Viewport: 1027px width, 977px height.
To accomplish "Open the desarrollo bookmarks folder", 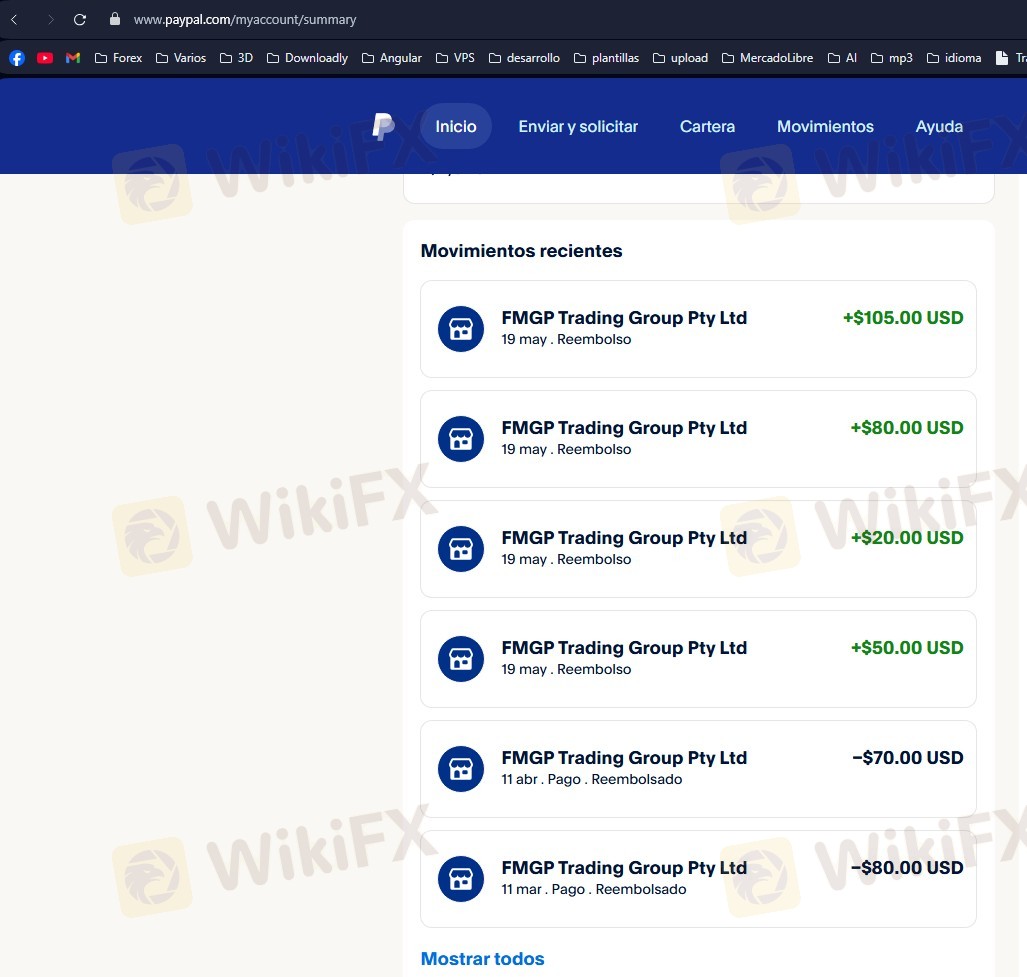I will point(525,58).
